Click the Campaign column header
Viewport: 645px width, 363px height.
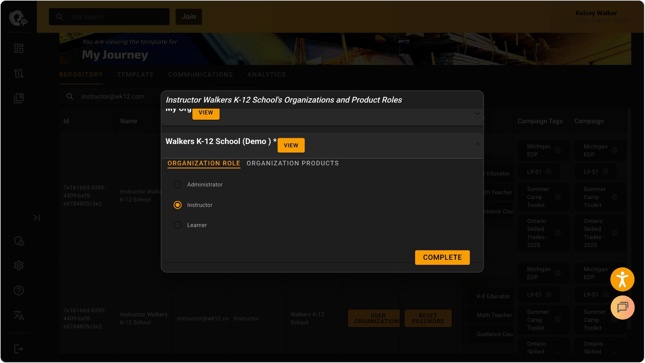(589, 121)
